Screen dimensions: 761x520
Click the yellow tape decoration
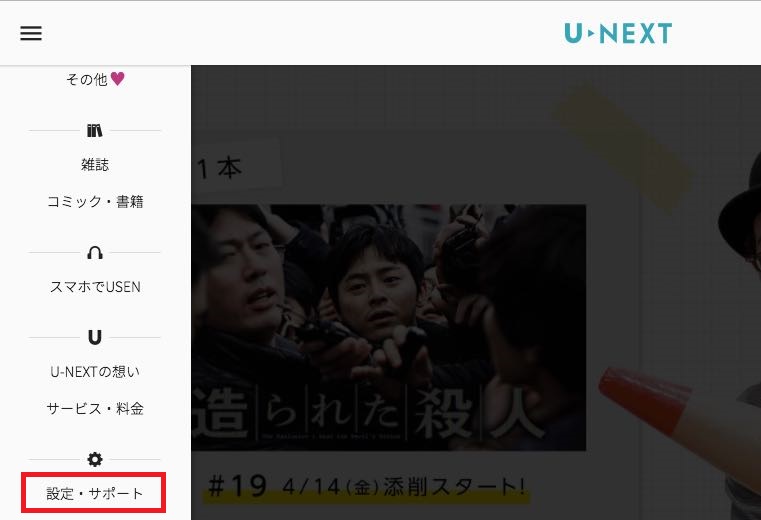tap(624, 148)
